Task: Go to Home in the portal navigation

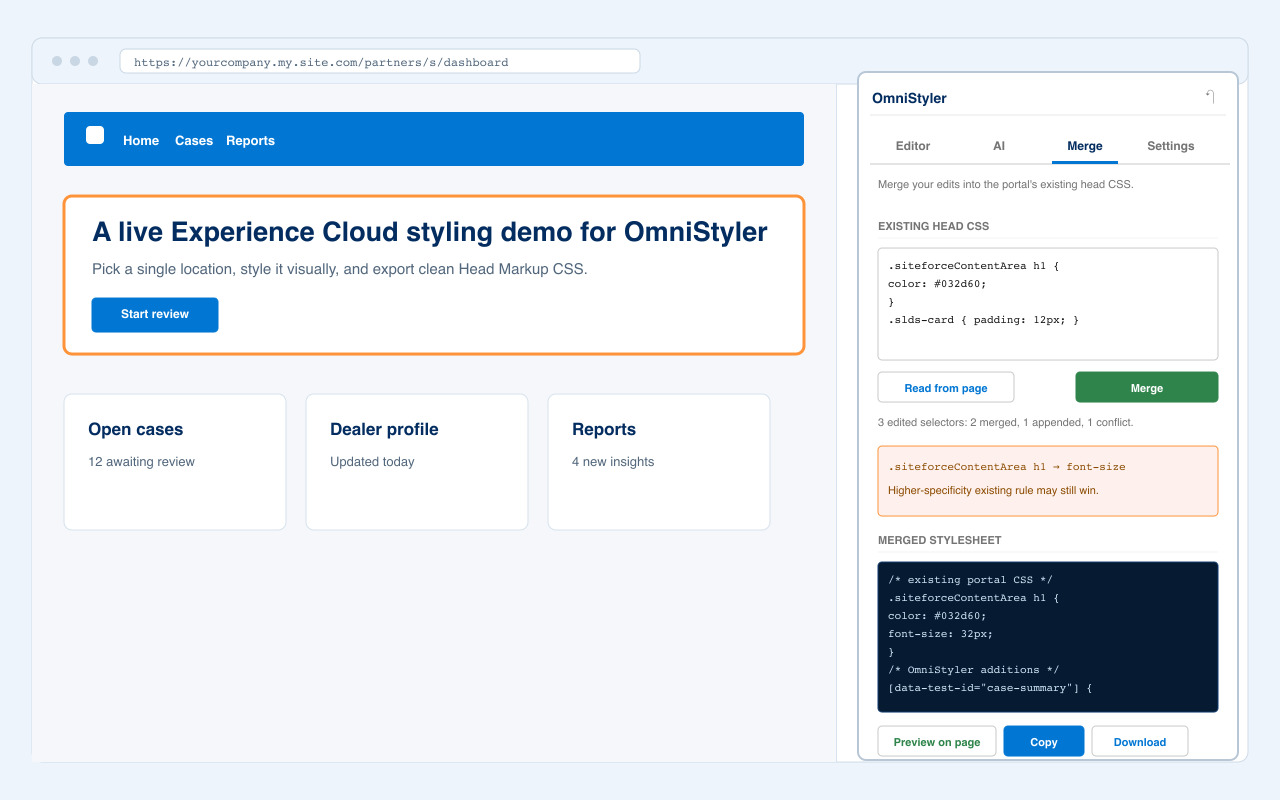Action: [x=141, y=141]
